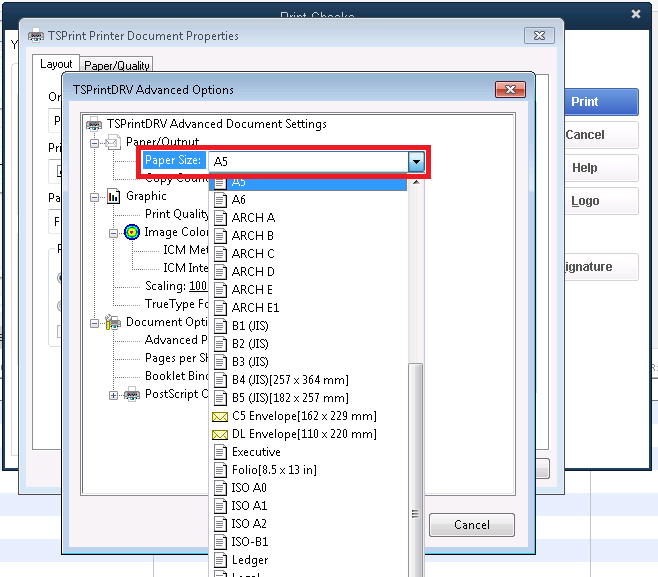This screenshot has height=577, width=658.
Task: Choose ISO A0 paper size
Action: [x=310, y=488]
